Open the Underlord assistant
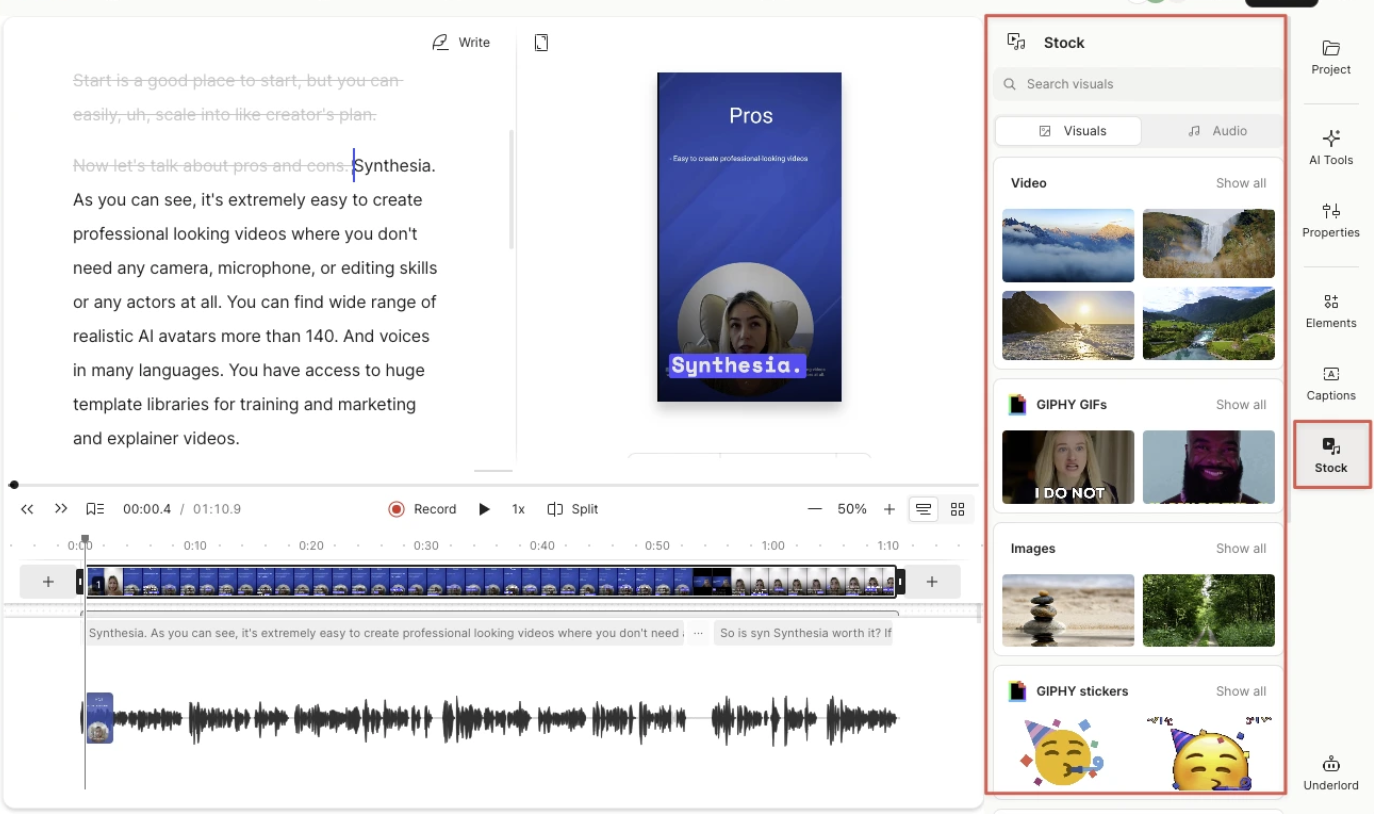The image size is (1374, 814). tap(1330, 773)
